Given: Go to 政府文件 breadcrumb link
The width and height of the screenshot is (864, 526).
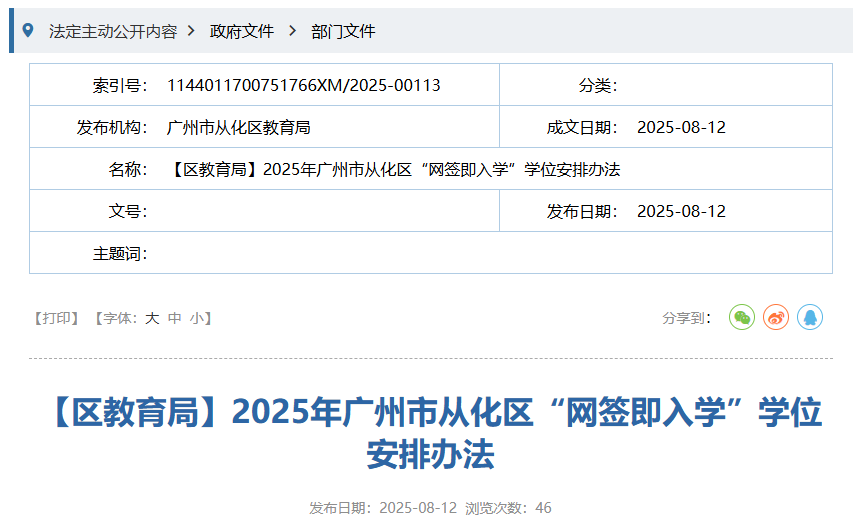Looking at the screenshot, I should tap(241, 31).
